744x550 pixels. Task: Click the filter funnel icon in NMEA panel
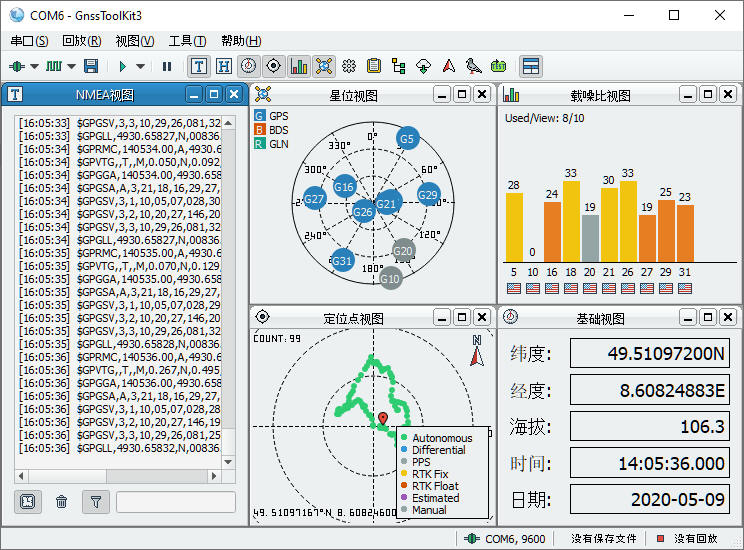(x=95, y=502)
